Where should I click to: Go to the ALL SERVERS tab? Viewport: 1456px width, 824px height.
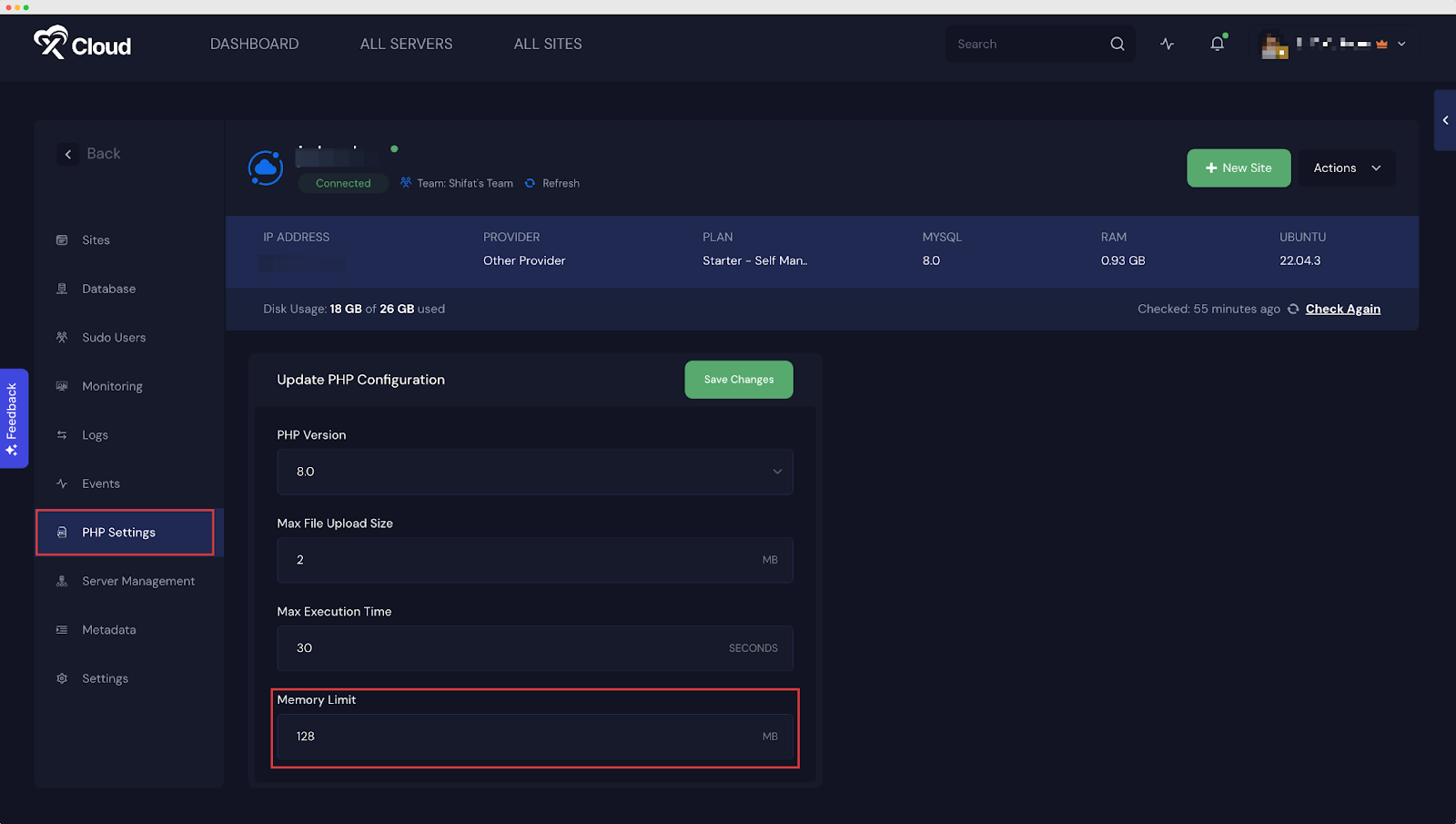[x=406, y=44]
